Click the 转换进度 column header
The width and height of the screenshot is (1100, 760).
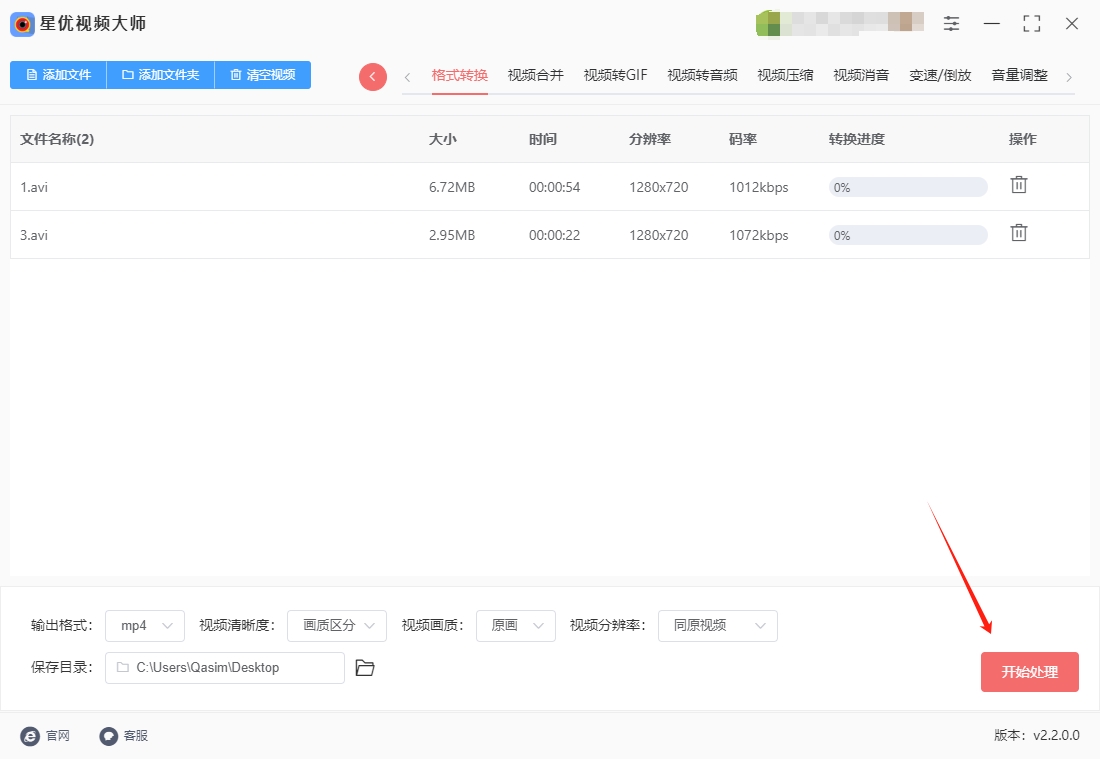[x=856, y=139]
